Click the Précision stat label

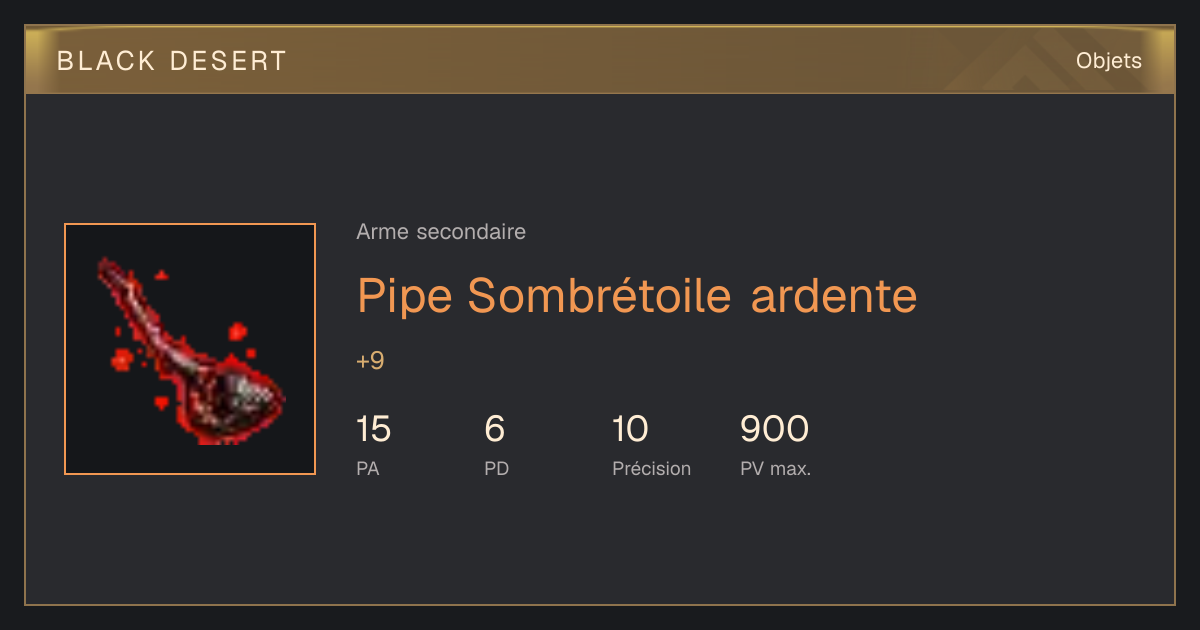click(x=651, y=468)
